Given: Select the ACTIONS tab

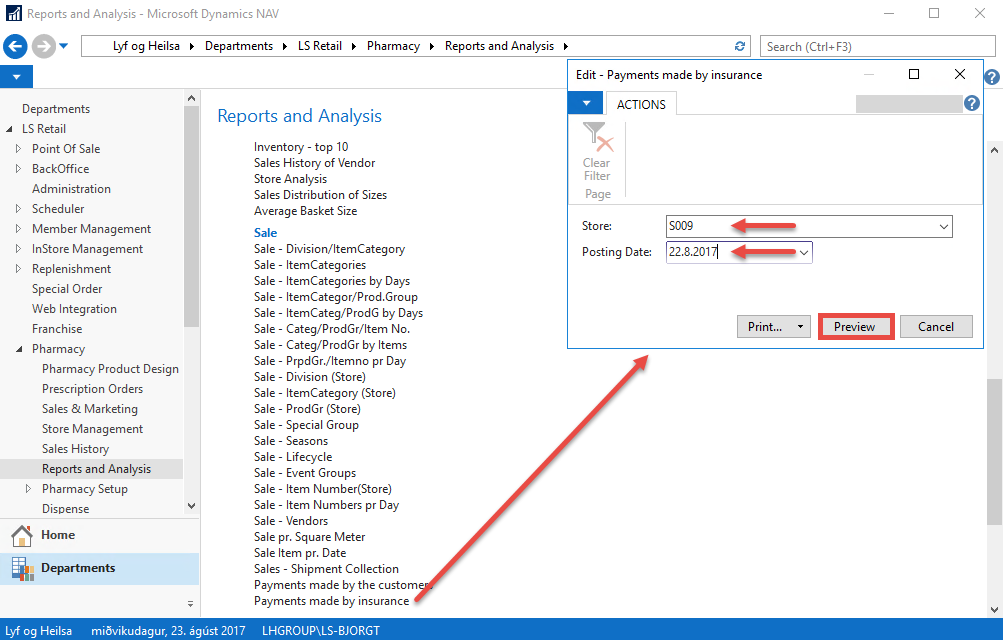Looking at the screenshot, I should point(641,104).
